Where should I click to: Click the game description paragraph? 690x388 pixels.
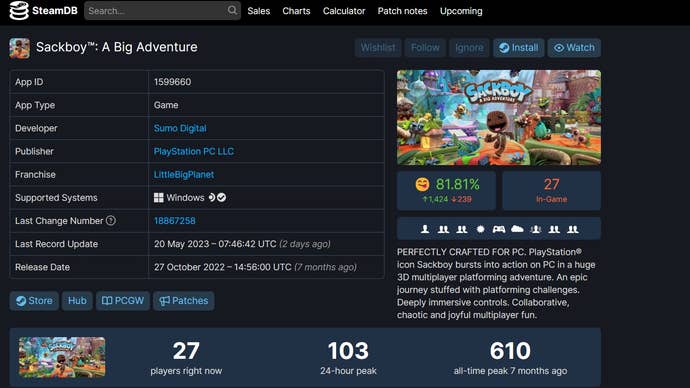(496, 283)
